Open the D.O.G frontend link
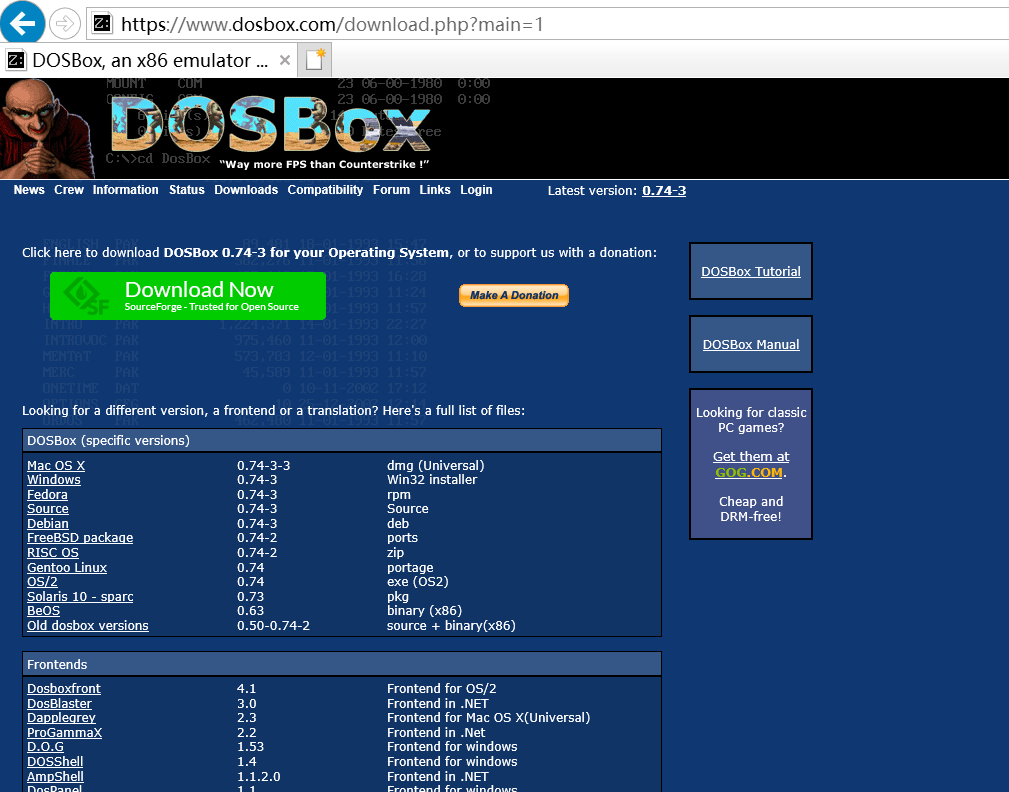 (45, 746)
